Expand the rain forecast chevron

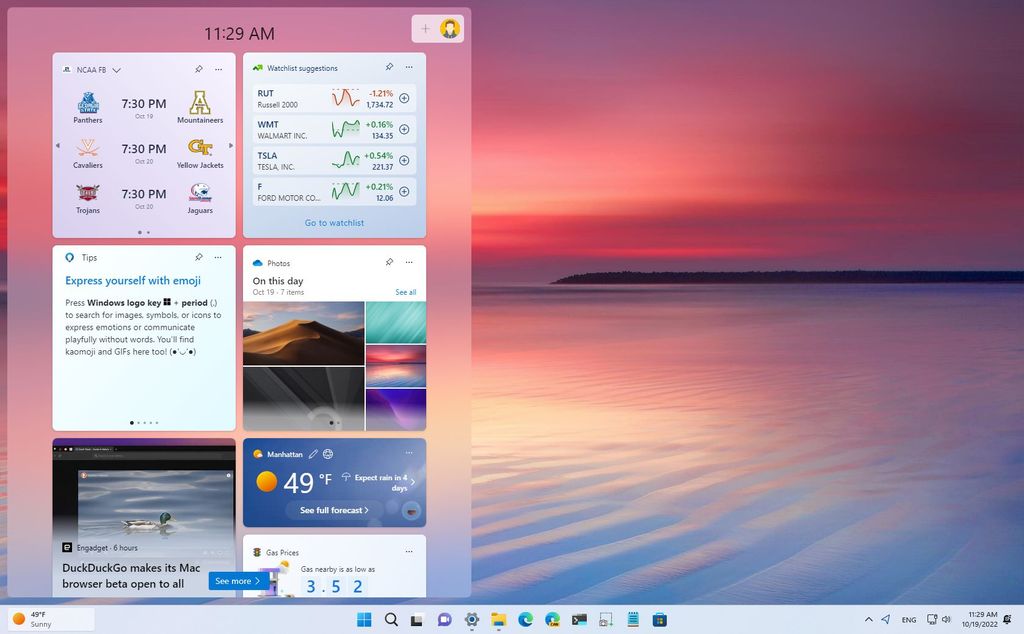(413, 483)
